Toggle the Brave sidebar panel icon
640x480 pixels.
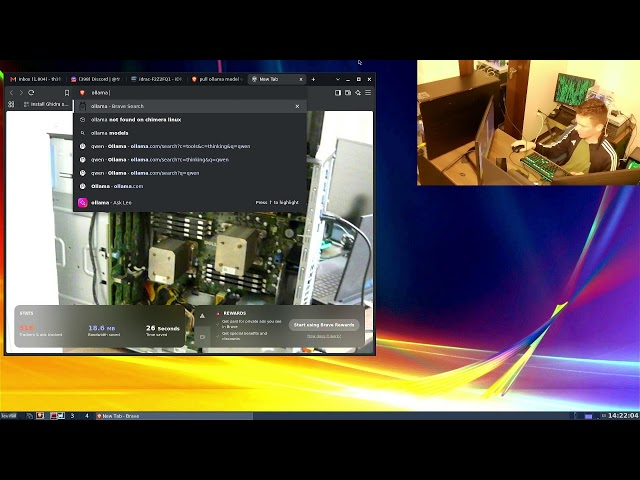[x=338, y=93]
